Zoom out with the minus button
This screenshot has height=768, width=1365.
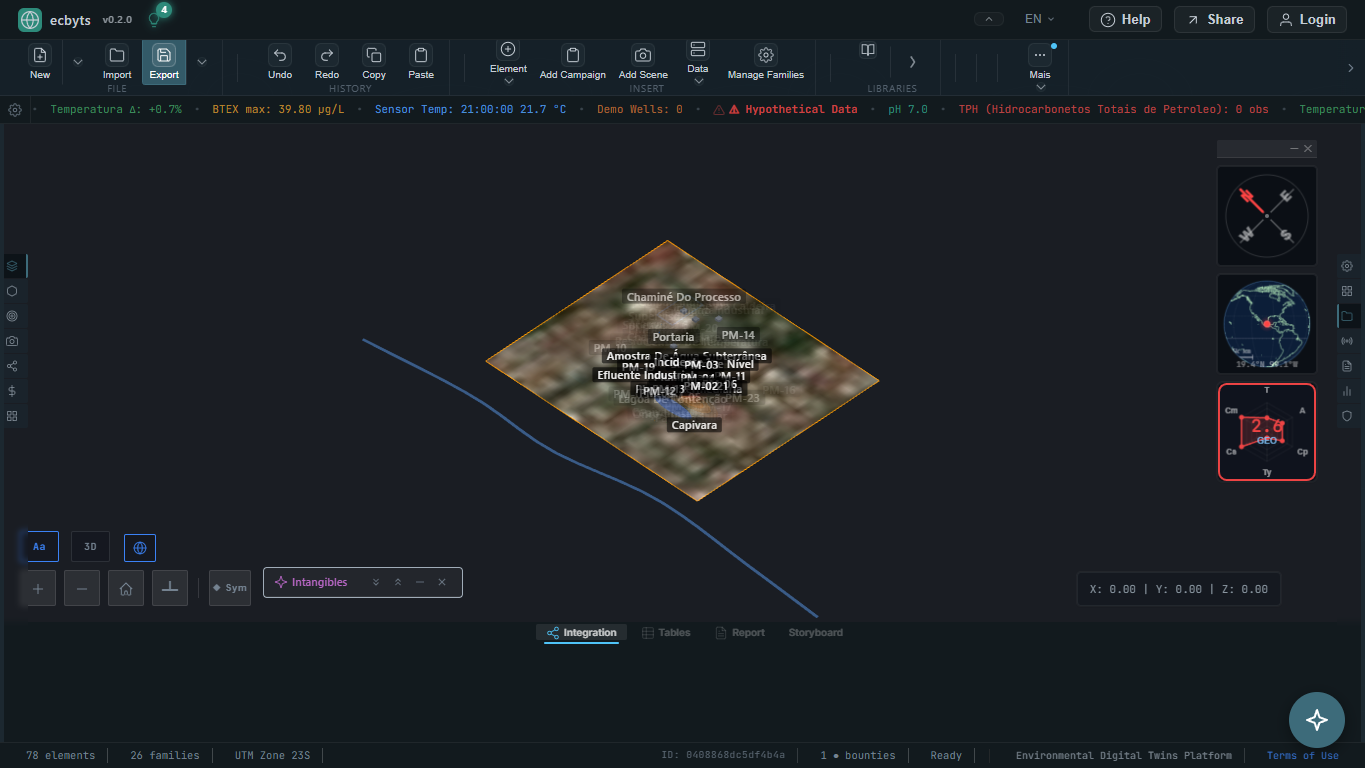point(82,588)
